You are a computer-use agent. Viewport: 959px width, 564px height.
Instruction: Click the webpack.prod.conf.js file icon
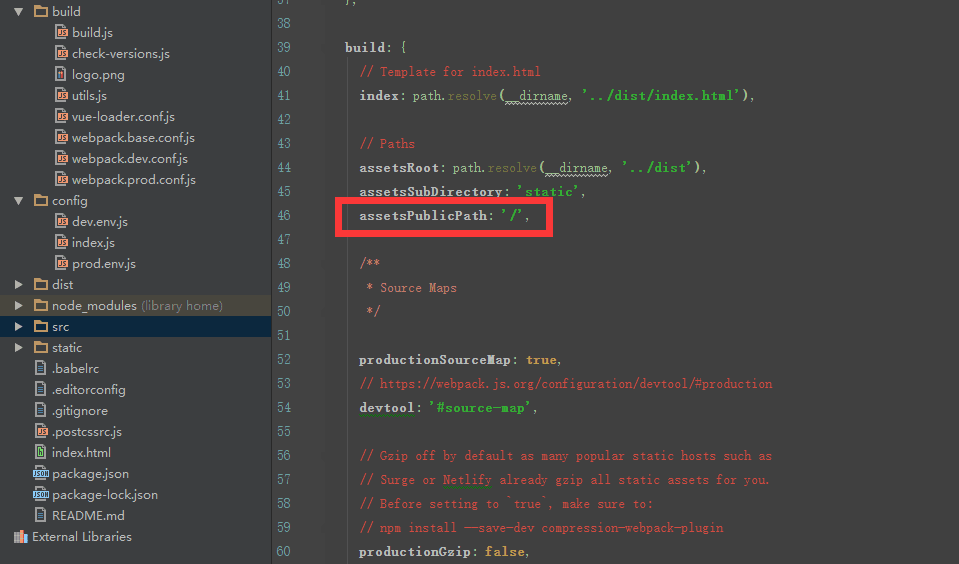(61, 179)
